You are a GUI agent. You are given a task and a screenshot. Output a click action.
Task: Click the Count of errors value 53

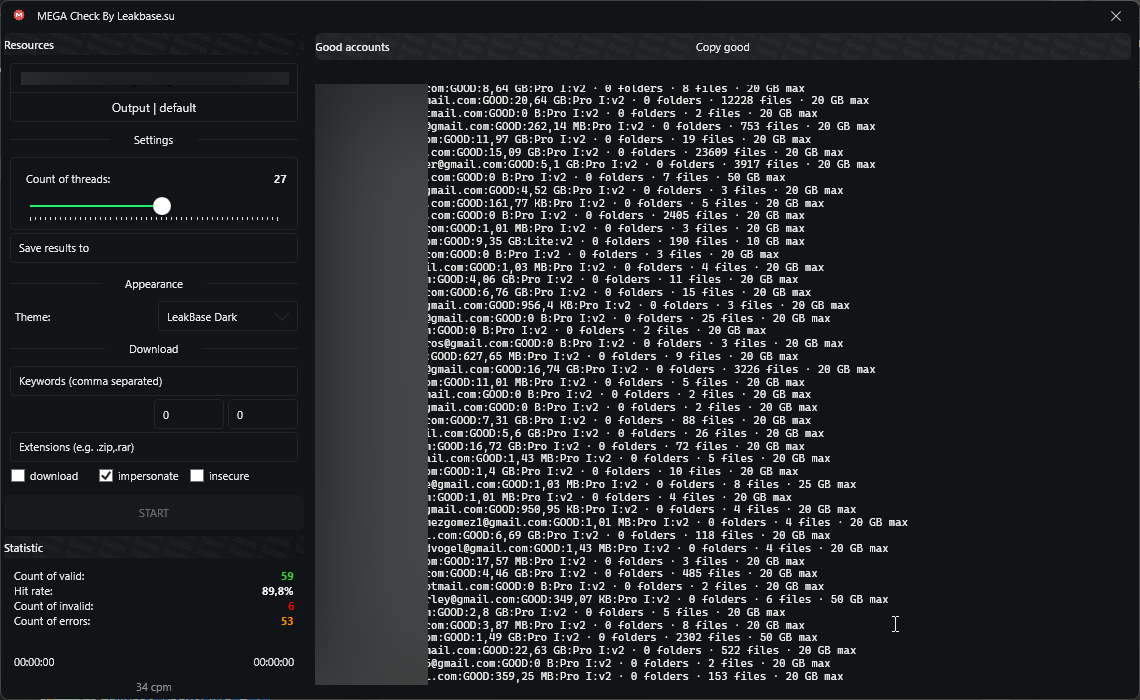[x=287, y=621]
